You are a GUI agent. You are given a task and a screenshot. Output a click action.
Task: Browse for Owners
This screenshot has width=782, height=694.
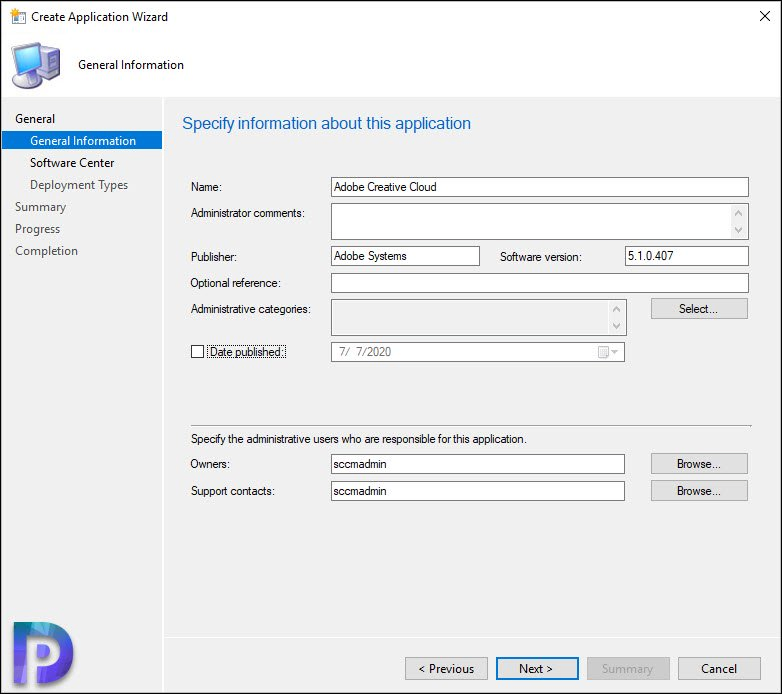point(699,464)
